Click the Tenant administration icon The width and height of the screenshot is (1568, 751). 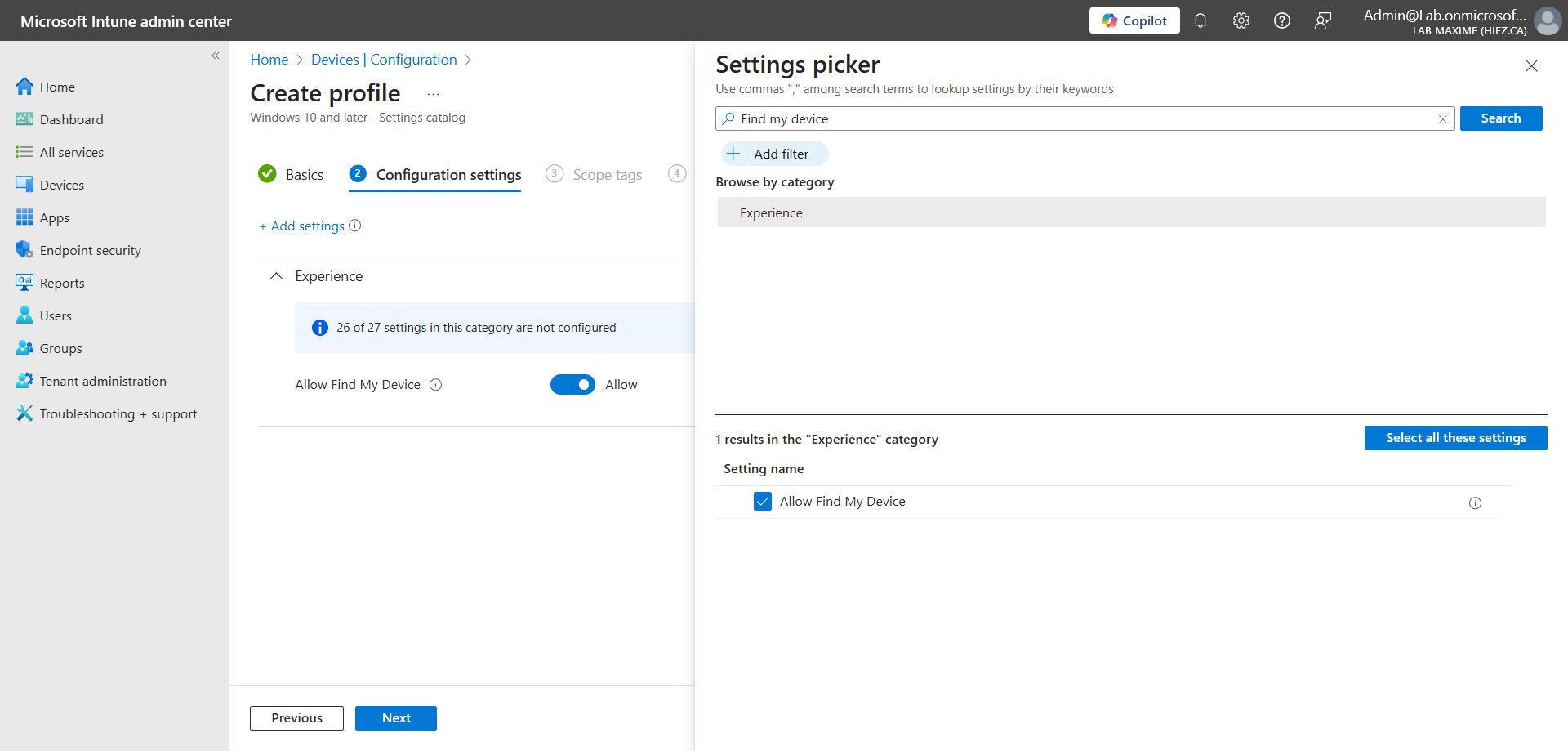[24, 381]
